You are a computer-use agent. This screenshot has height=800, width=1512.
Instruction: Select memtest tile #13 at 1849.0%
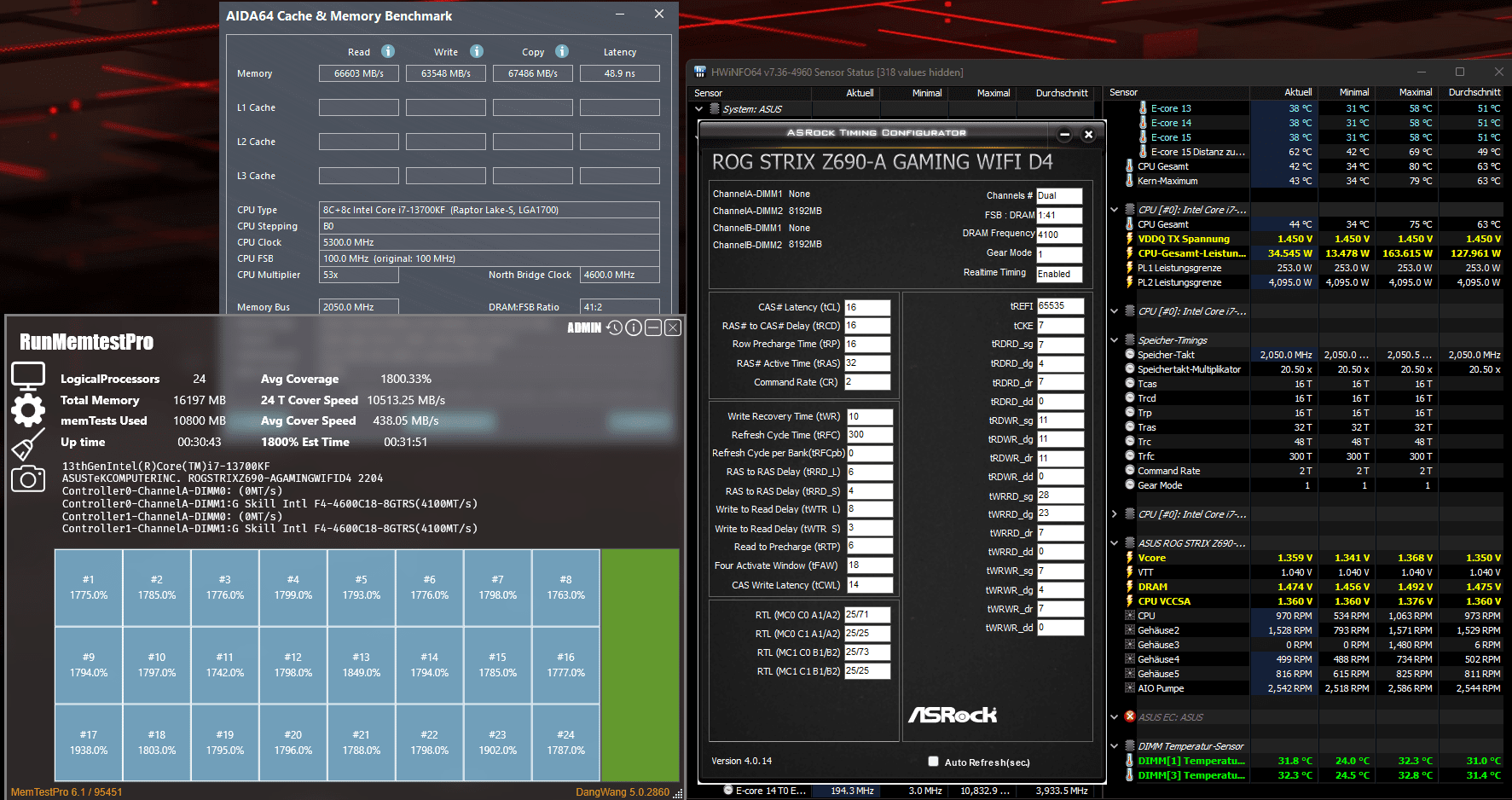point(362,665)
